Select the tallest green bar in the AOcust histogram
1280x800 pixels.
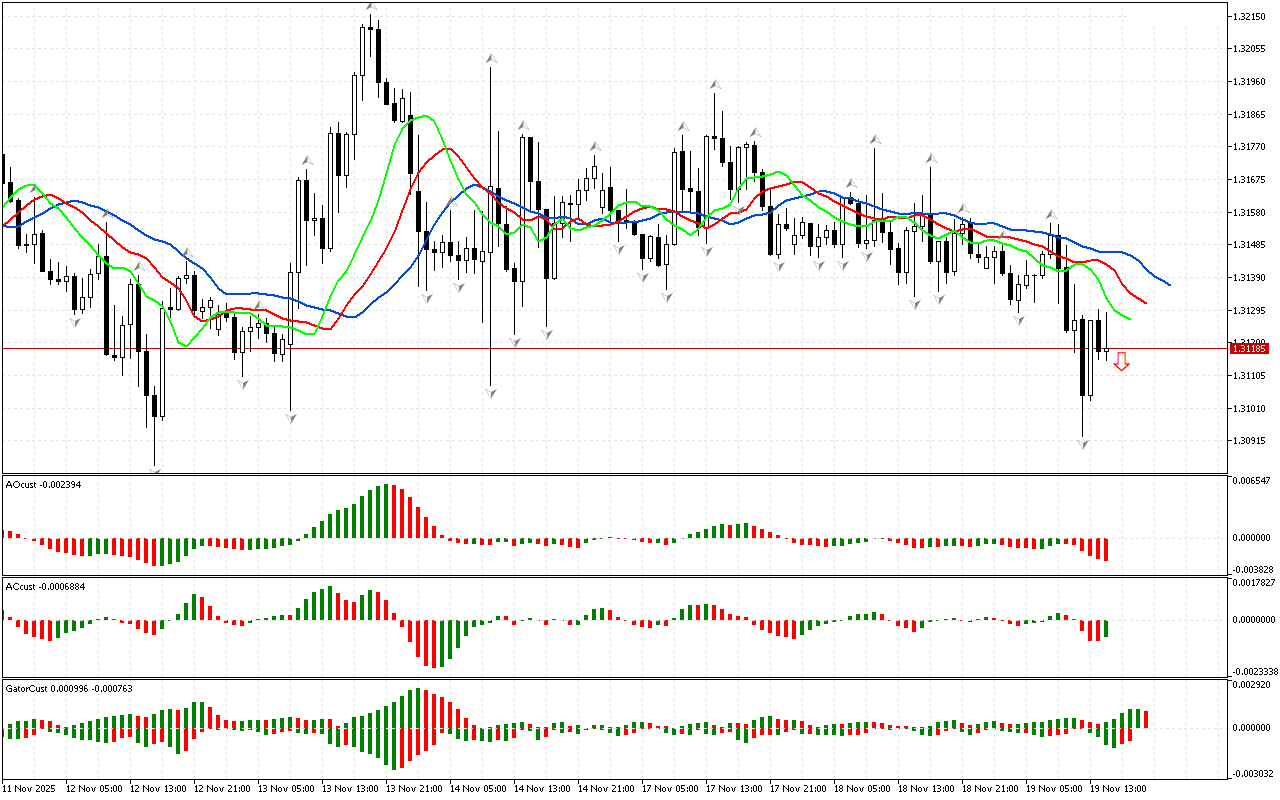pos(387,511)
